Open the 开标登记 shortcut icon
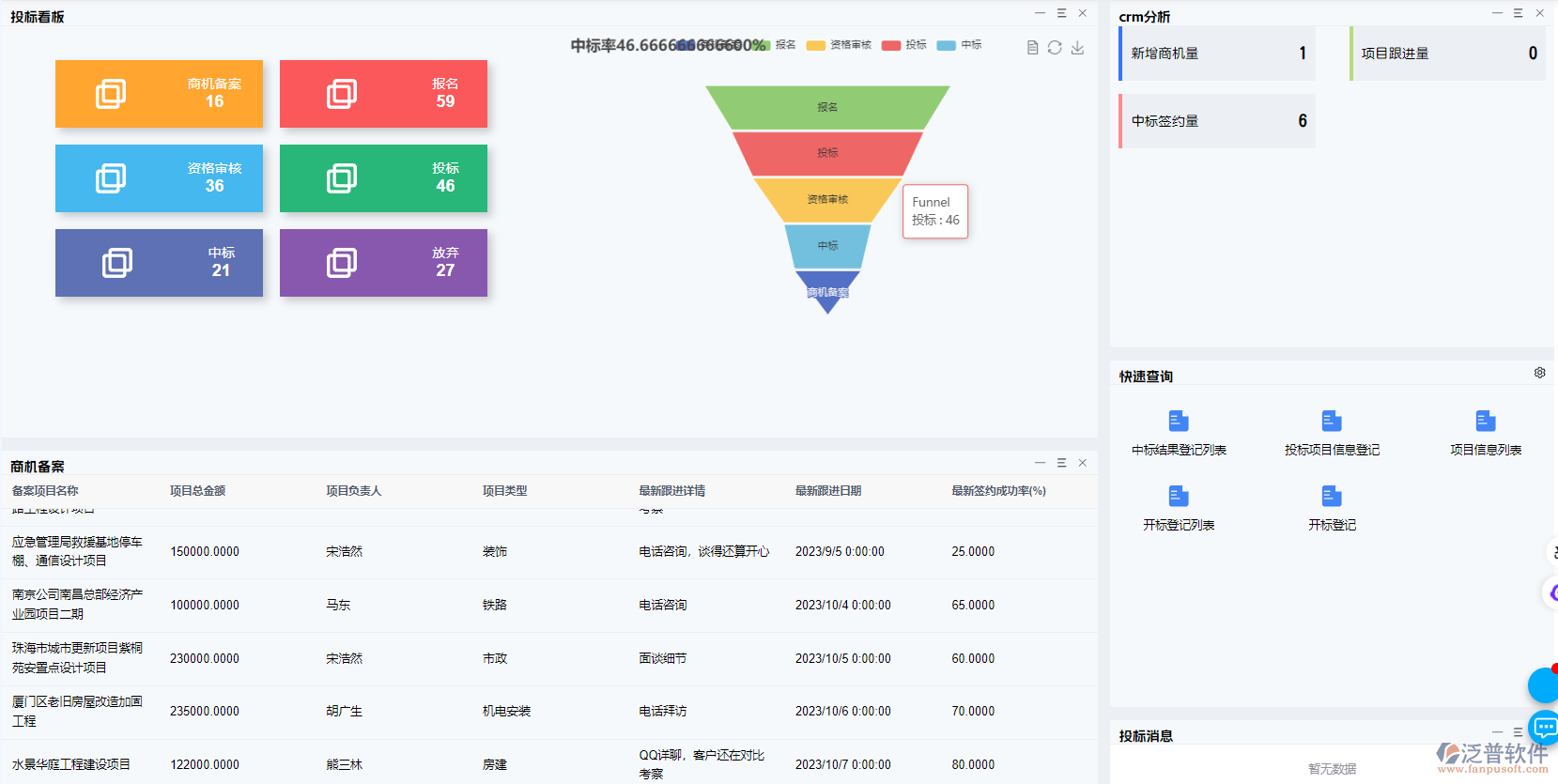 pyautogui.click(x=1331, y=497)
